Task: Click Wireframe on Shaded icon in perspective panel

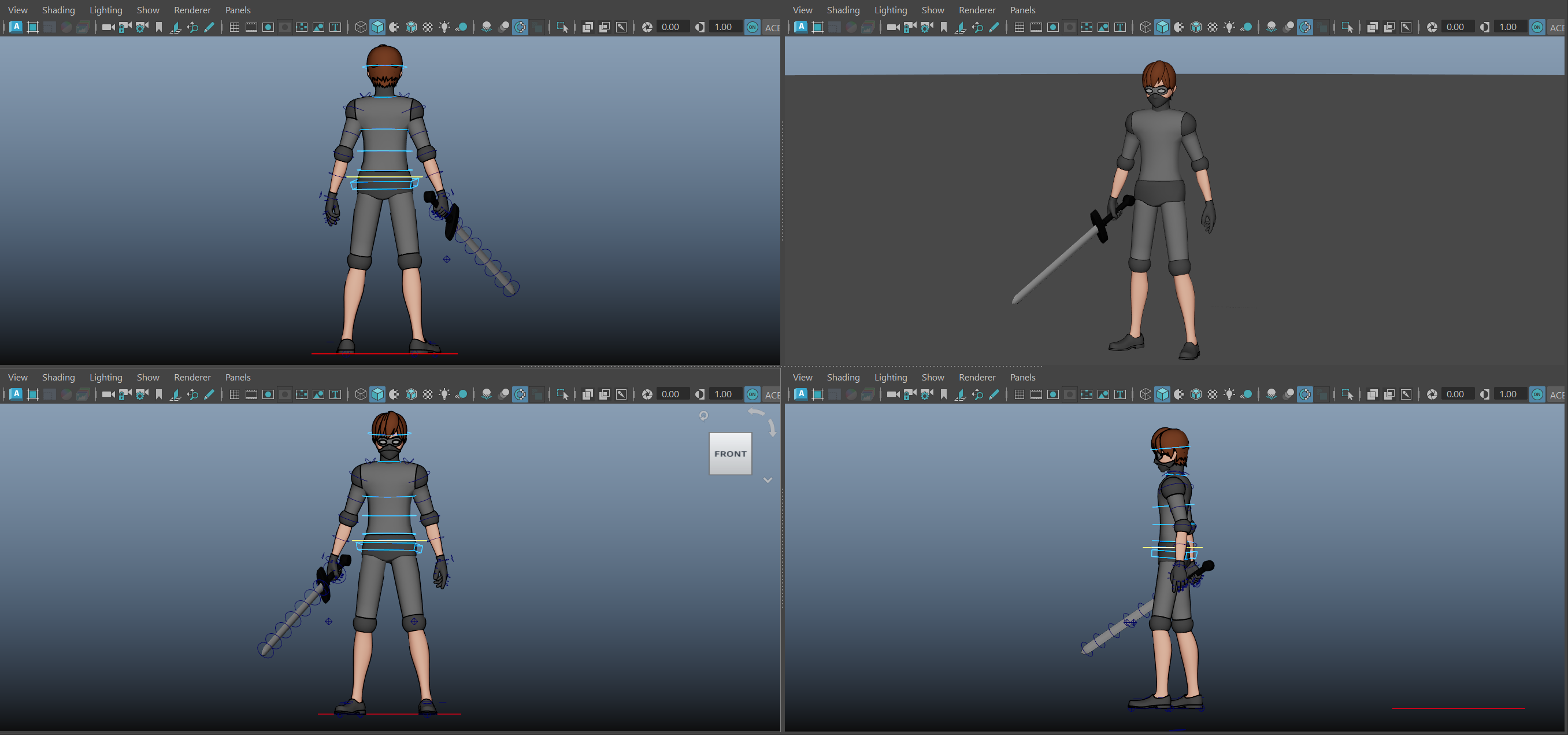Action: 1196,27
